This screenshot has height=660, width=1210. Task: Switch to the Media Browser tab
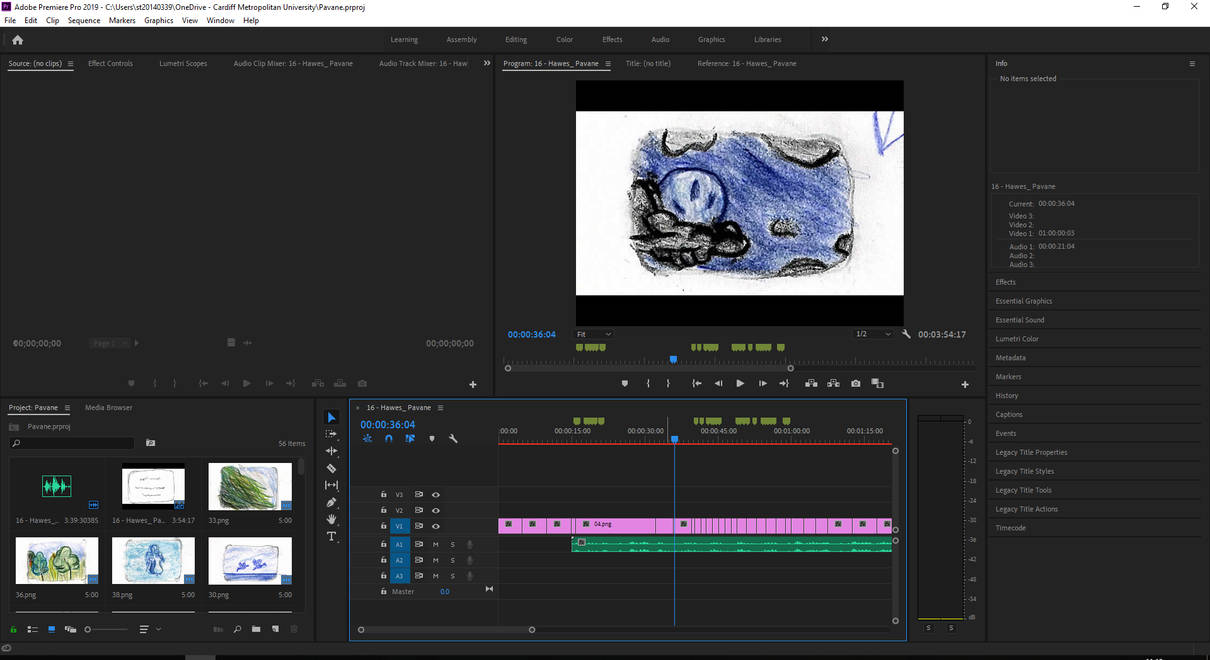coord(108,407)
